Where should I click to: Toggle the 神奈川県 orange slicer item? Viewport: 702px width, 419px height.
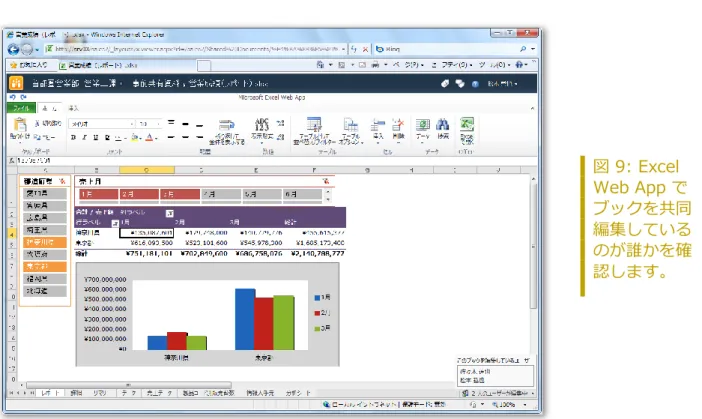pyautogui.click(x=45, y=242)
